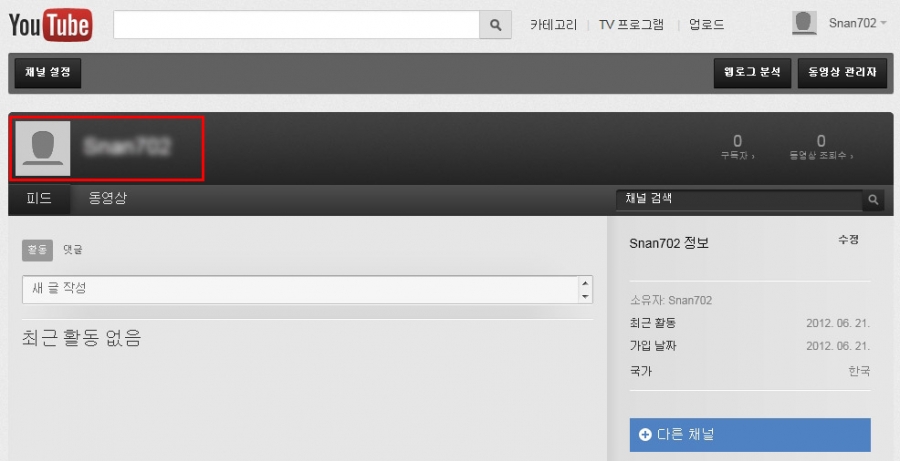Click the 수정 edit link in channel info

pyautogui.click(x=848, y=240)
